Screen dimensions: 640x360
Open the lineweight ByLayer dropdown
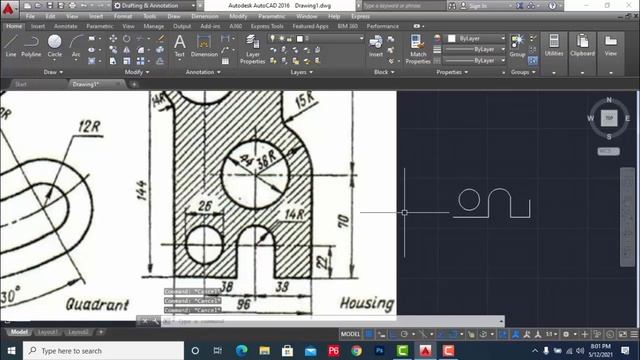coord(475,49)
